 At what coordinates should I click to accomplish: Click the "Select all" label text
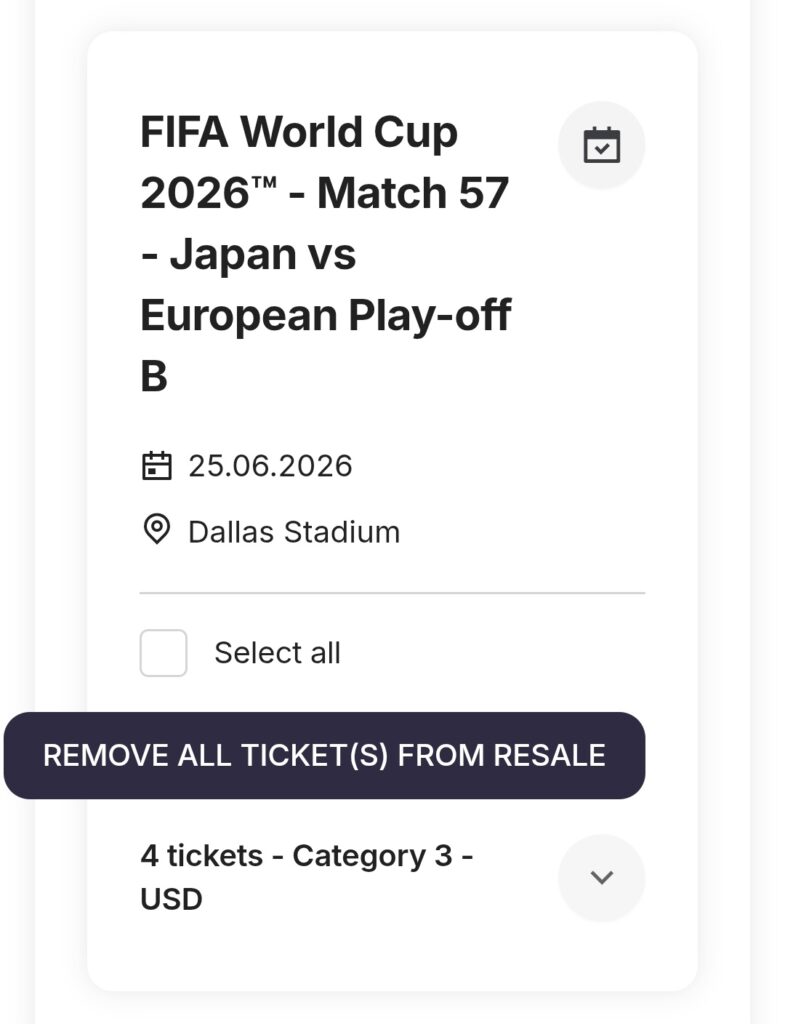pyautogui.click(x=277, y=653)
